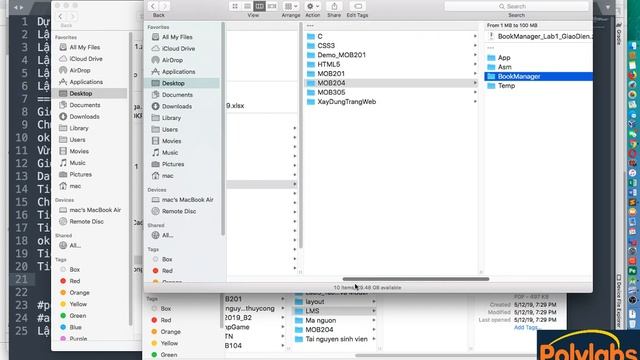Open iCloud Drive in front Finder sidebar
The width and height of the screenshot is (640, 360).
pos(178,48)
